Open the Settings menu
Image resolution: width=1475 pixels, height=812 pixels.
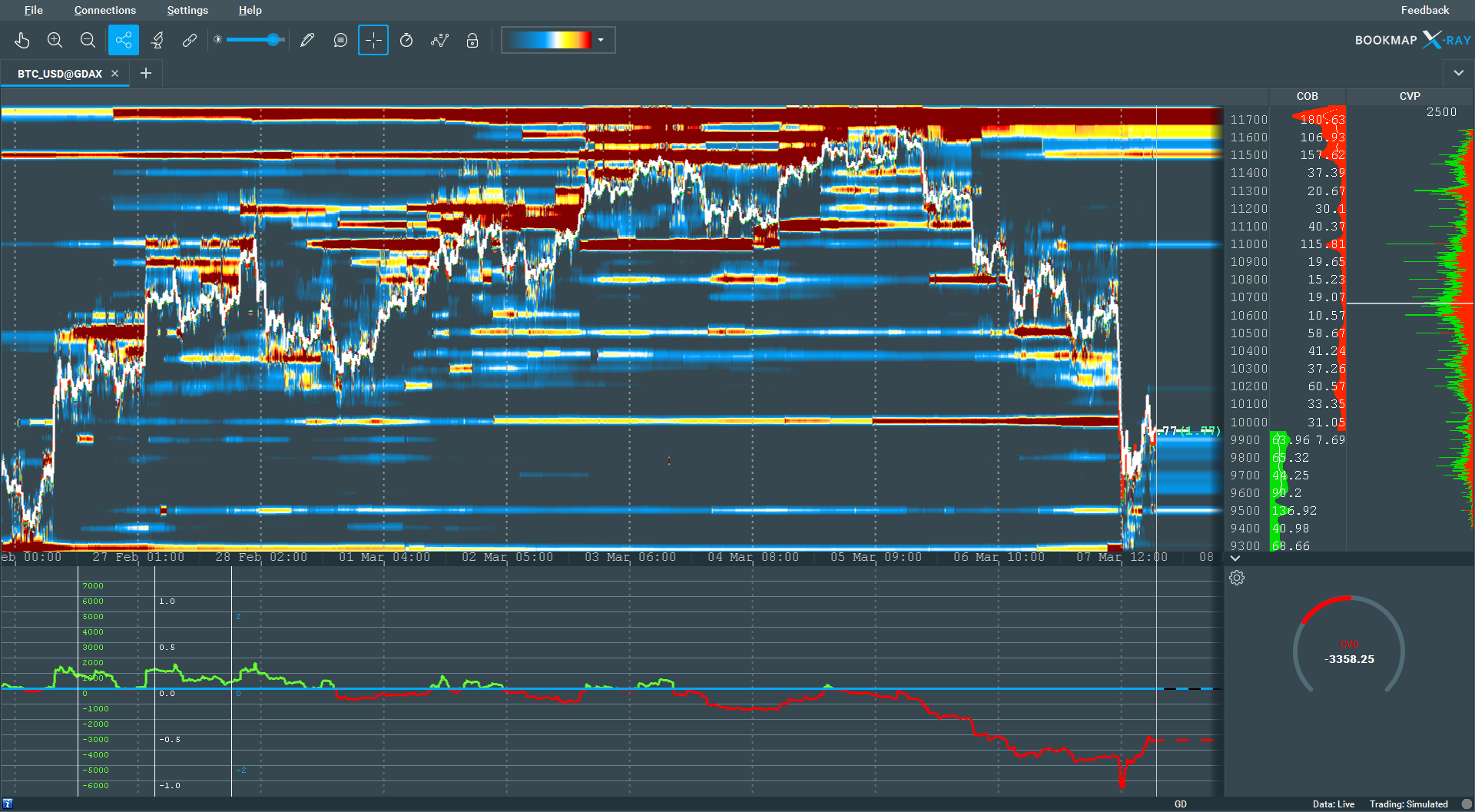[x=187, y=10]
